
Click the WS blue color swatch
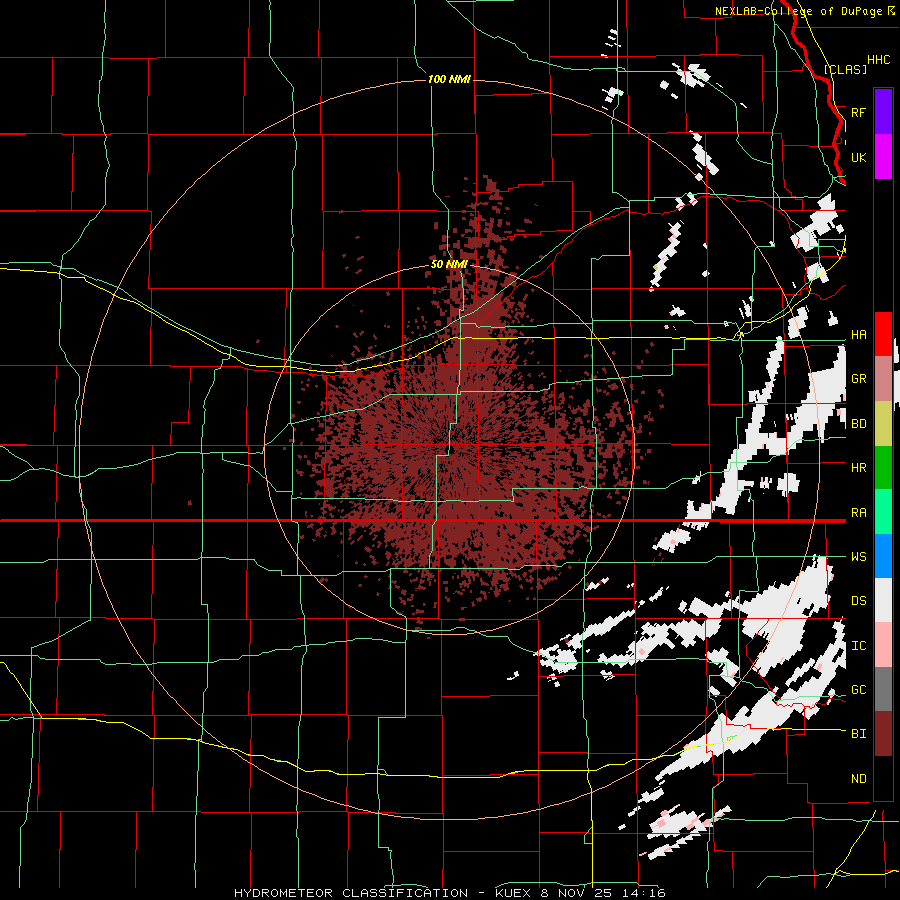(x=883, y=556)
